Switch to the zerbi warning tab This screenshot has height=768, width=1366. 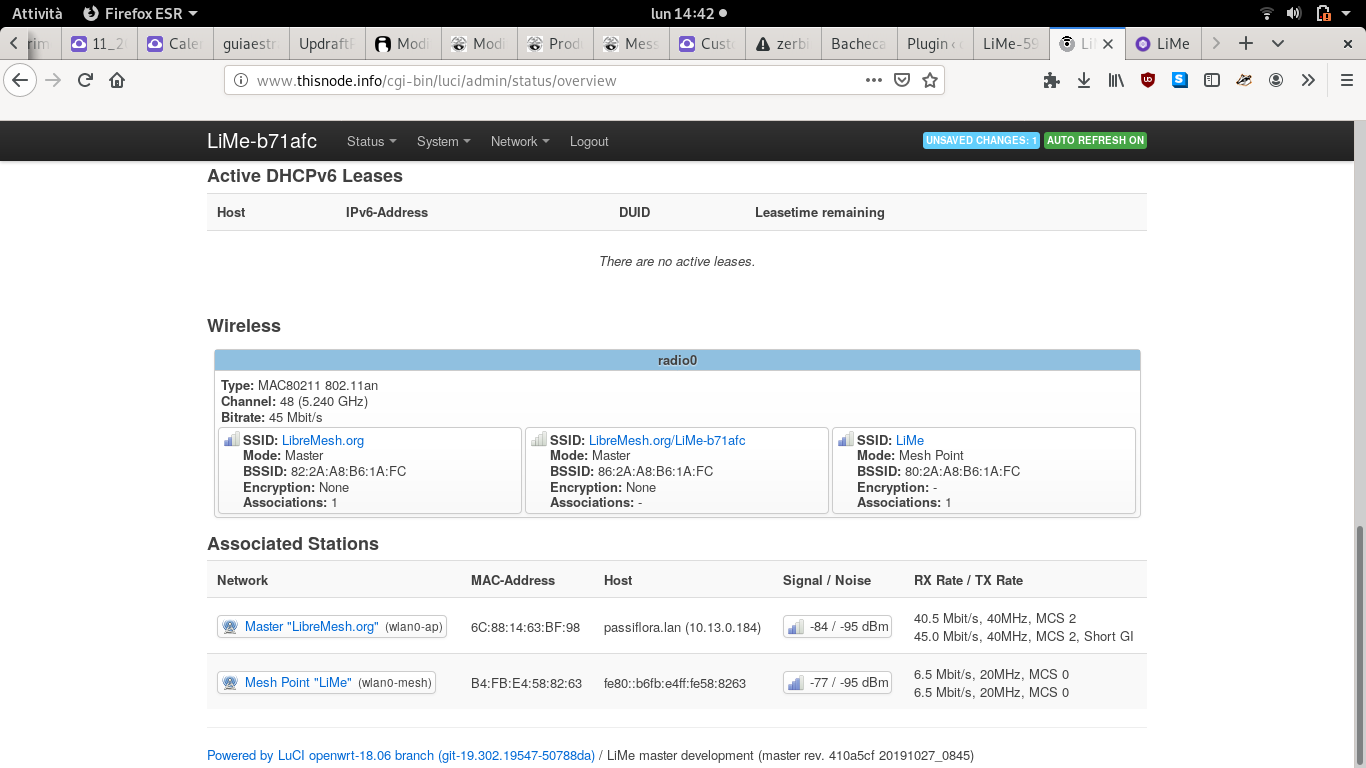click(x=783, y=44)
